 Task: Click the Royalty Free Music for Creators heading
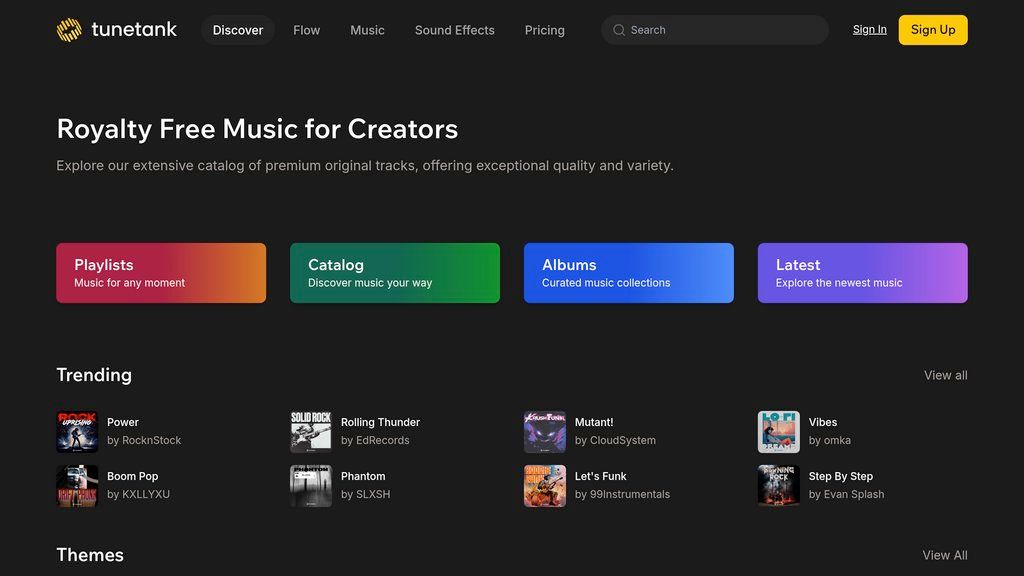(257, 129)
